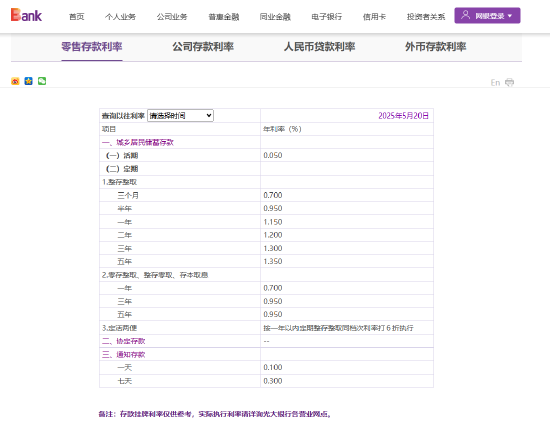
Task: Click section heading 三、通知存款
Action: [123, 355]
